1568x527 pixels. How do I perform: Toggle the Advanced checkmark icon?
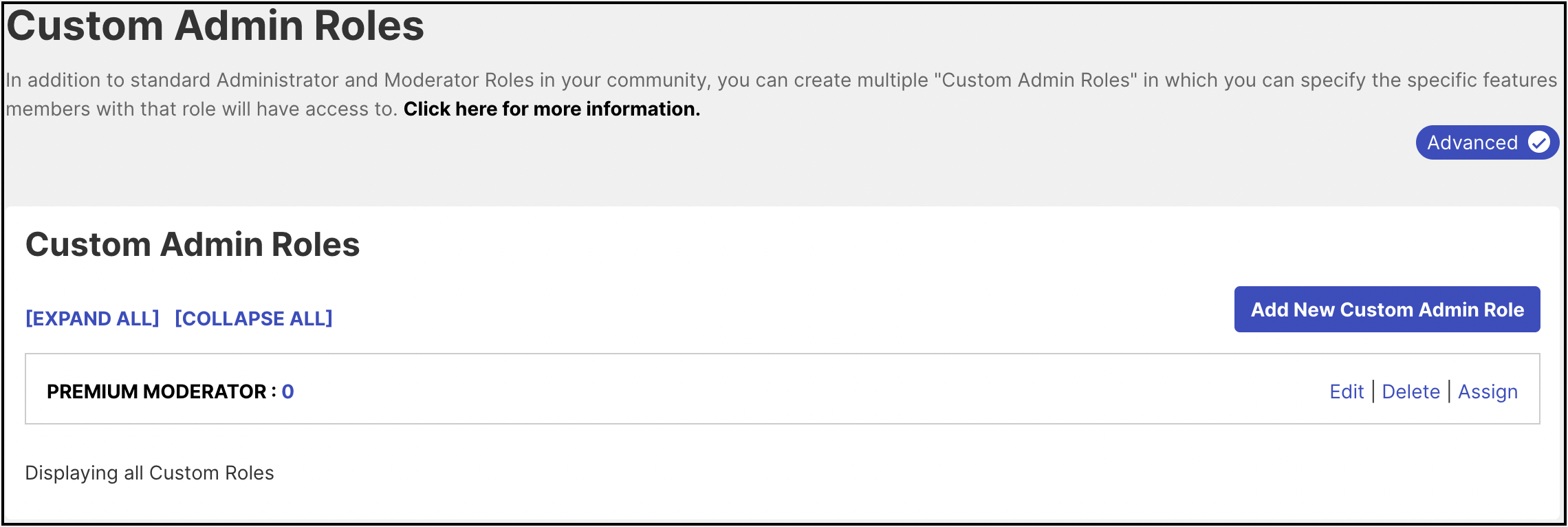1539,142
